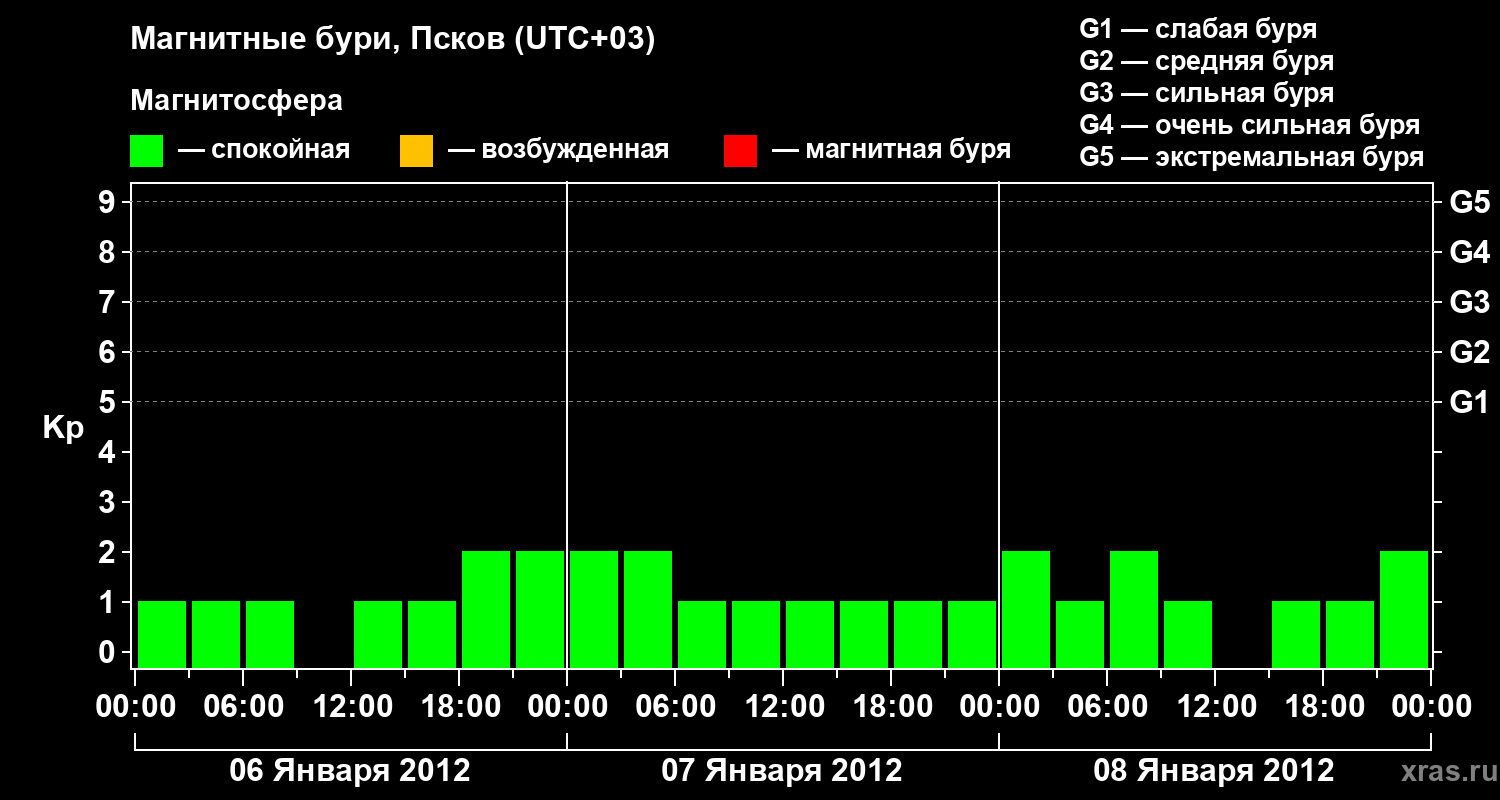
Task: Select the 'G2 — средняя буря' line
Action: coord(1207,61)
